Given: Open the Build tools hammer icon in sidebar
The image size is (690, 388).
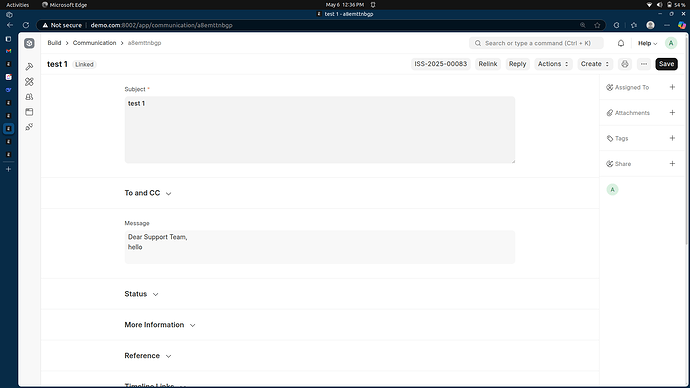Looking at the screenshot, I should 29,66.
